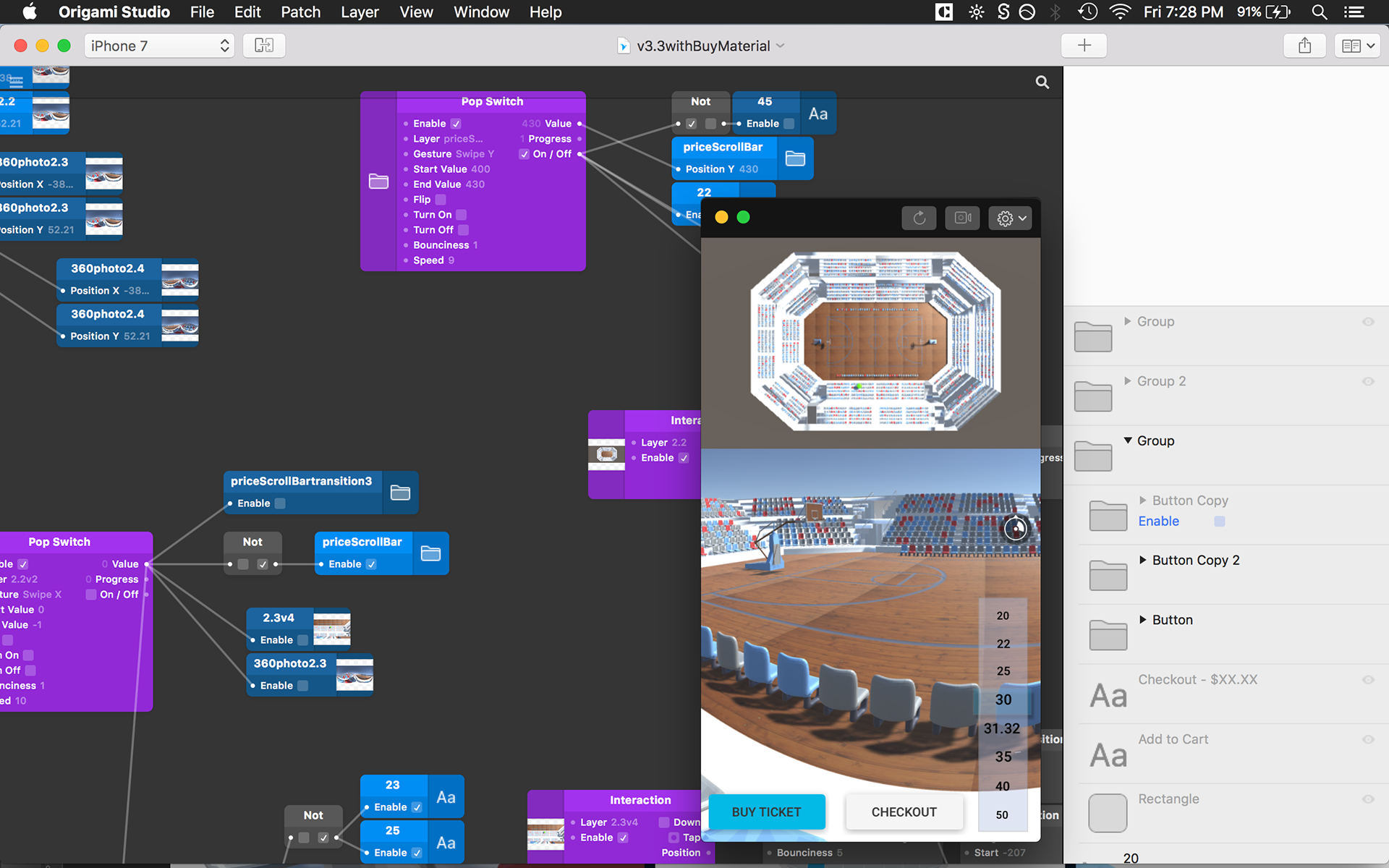Toggle Pop Switch Enable checkbox
This screenshot has height=868, width=1389.
pyautogui.click(x=456, y=124)
